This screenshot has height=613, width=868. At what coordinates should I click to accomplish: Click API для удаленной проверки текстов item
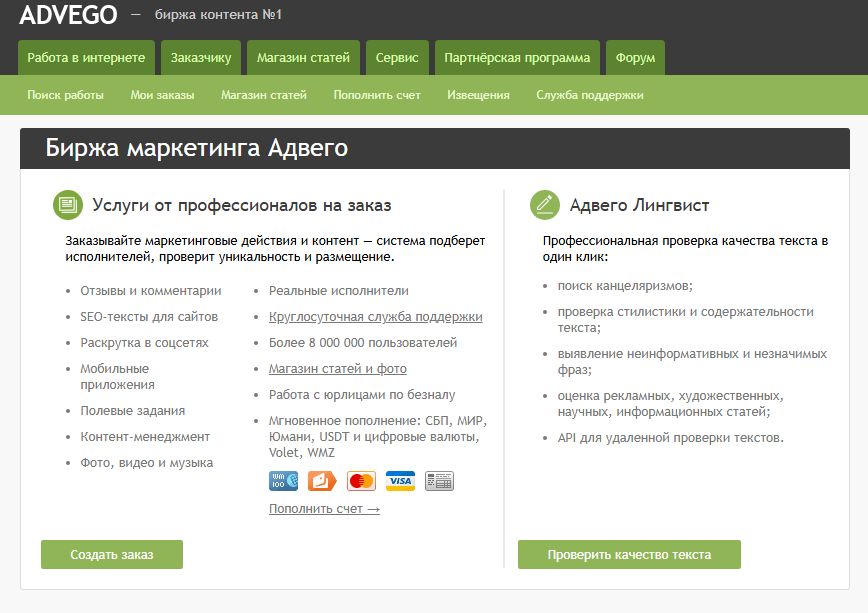point(670,437)
